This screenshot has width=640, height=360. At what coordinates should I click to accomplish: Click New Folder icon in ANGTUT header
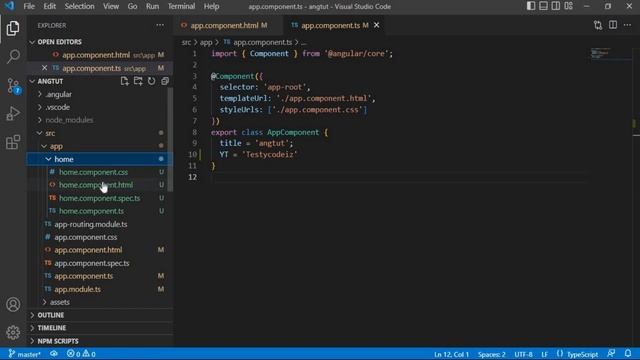(x=138, y=81)
